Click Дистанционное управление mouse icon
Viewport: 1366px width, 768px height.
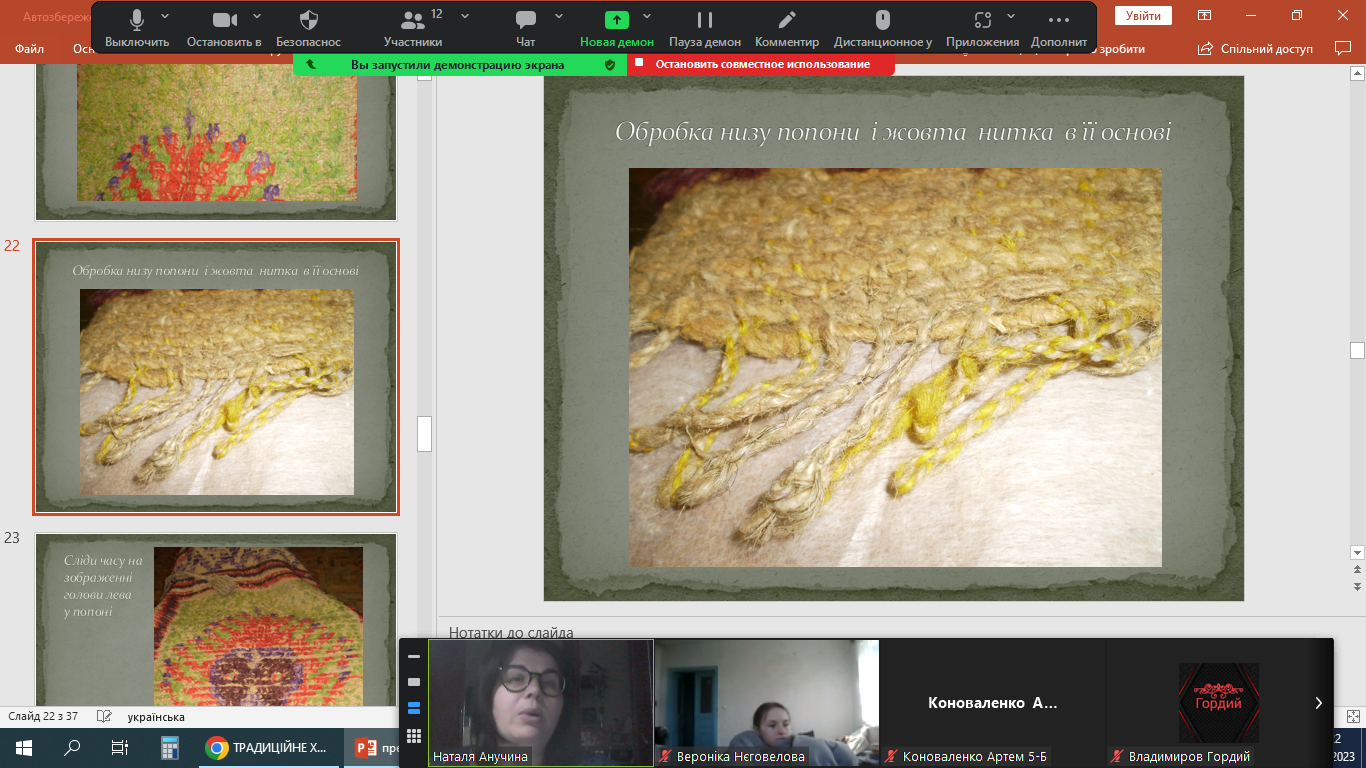[x=883, y=20]
